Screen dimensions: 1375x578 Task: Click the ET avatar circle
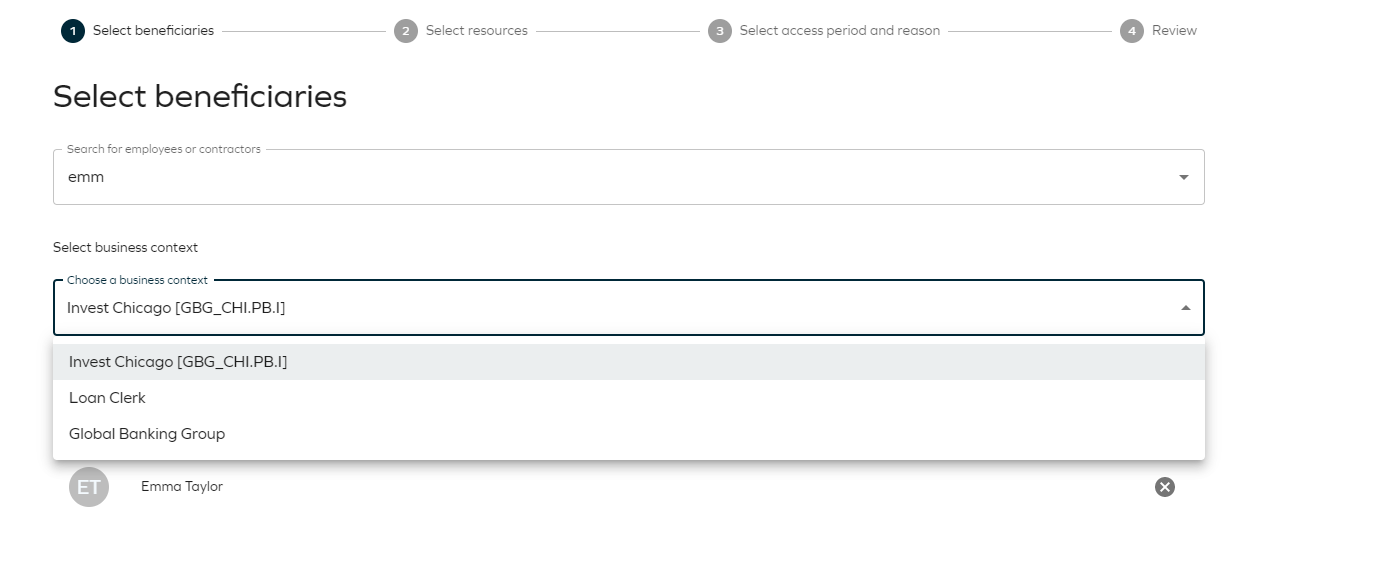[x=89, y=487]
